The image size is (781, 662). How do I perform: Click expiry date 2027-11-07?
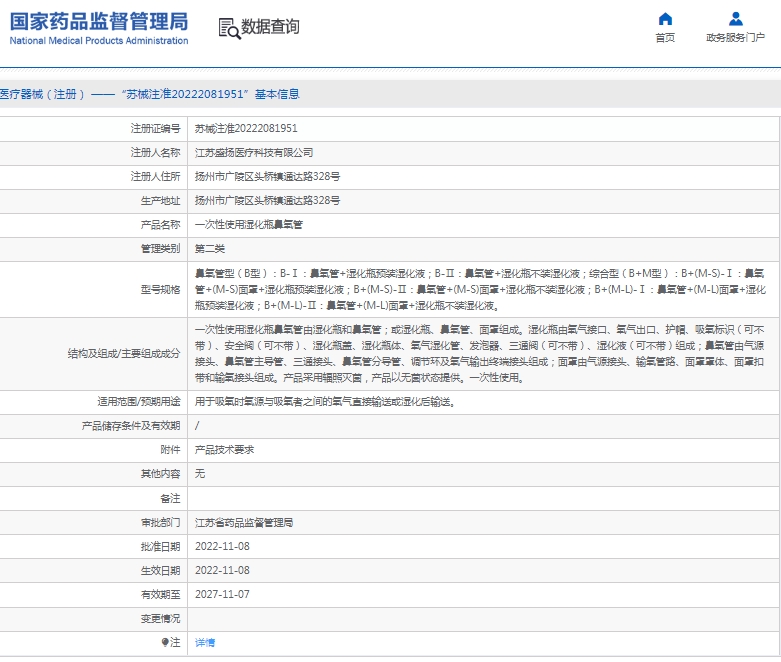pos(222,594)
